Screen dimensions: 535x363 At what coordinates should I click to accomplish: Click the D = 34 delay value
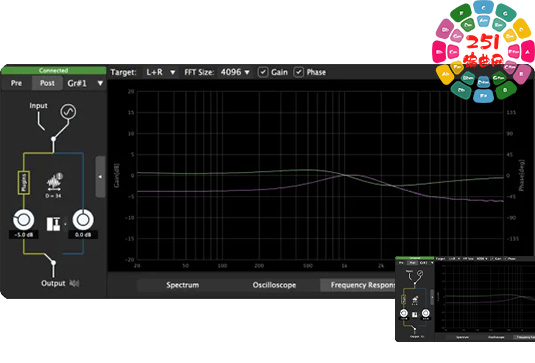[54, 196]
